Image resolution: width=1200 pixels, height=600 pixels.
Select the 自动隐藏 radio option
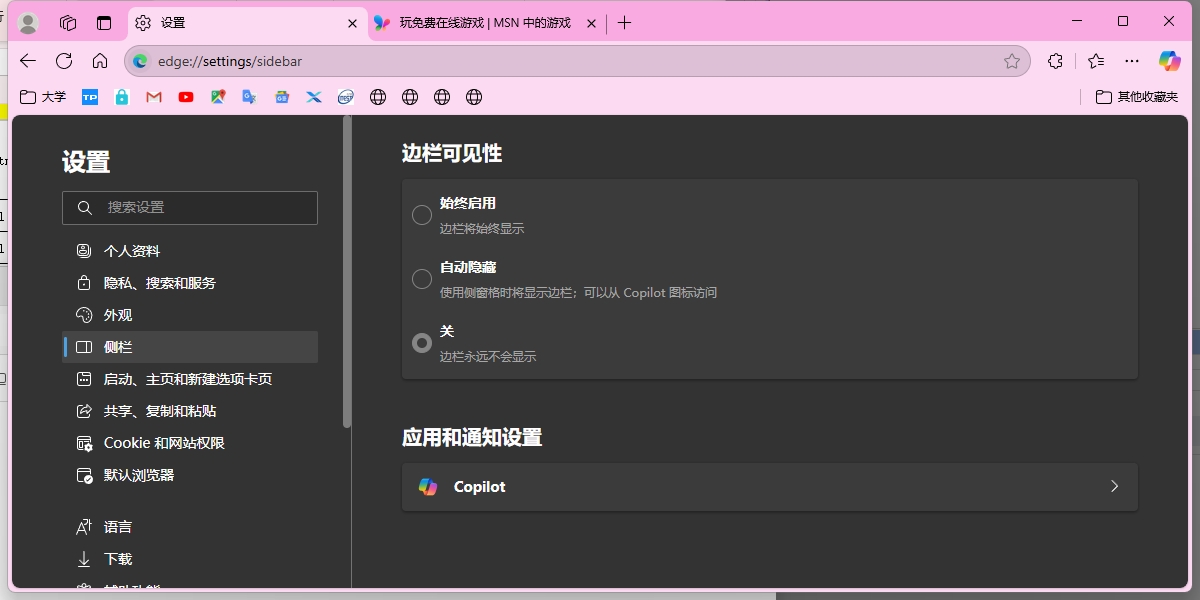tap(422, 279)
